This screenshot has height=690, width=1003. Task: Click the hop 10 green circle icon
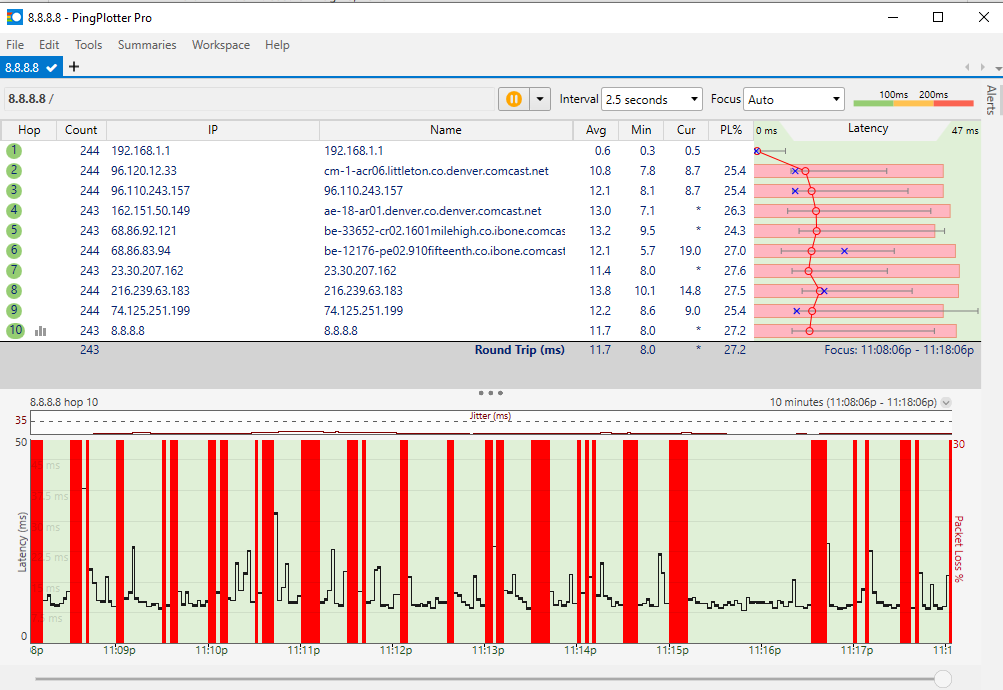(x=15, y=331)
